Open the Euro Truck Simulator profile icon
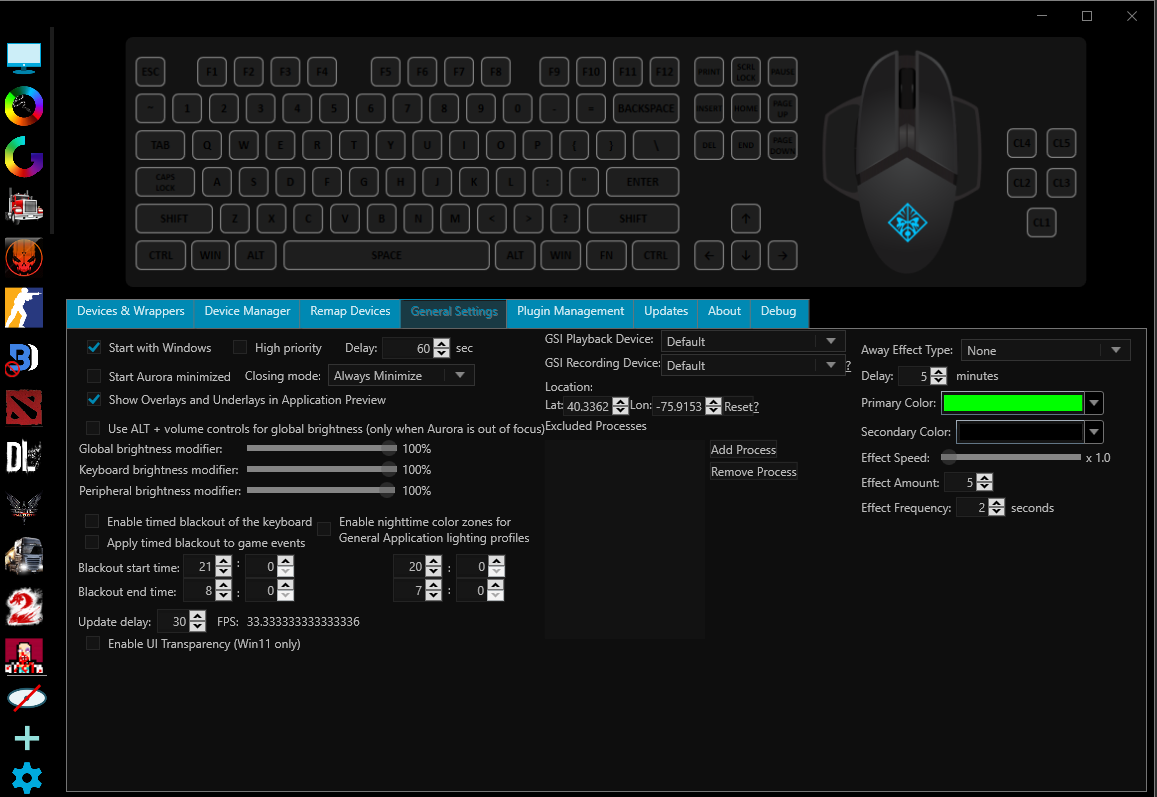This screenshot has width=1157, height=797. (x=24, y=556)
